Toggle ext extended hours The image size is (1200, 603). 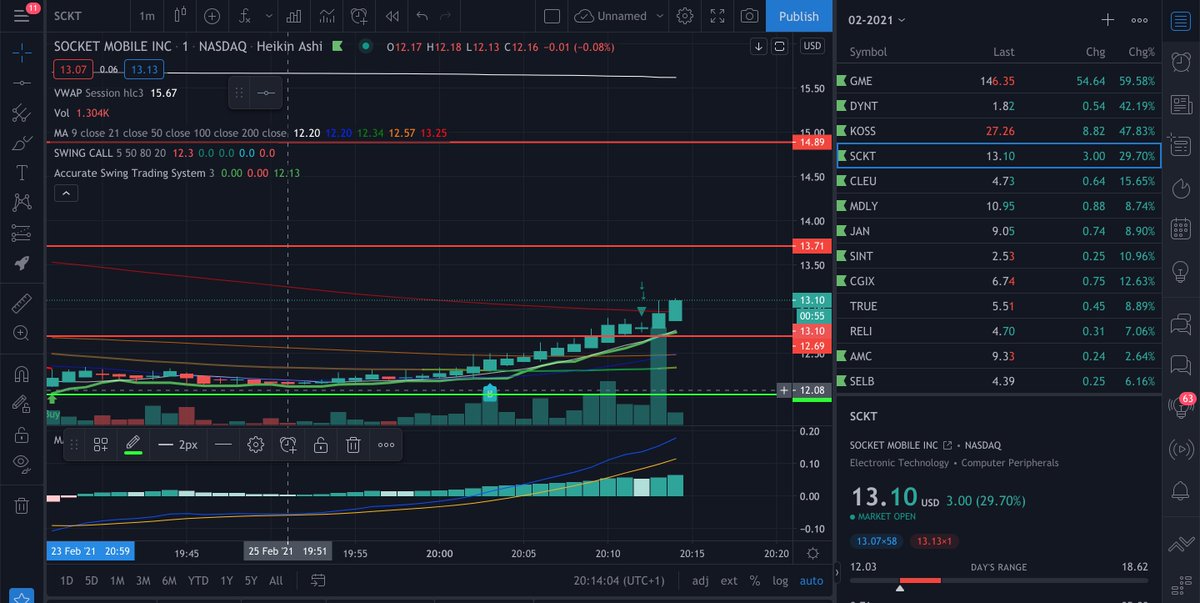click(x=729, y=581)
